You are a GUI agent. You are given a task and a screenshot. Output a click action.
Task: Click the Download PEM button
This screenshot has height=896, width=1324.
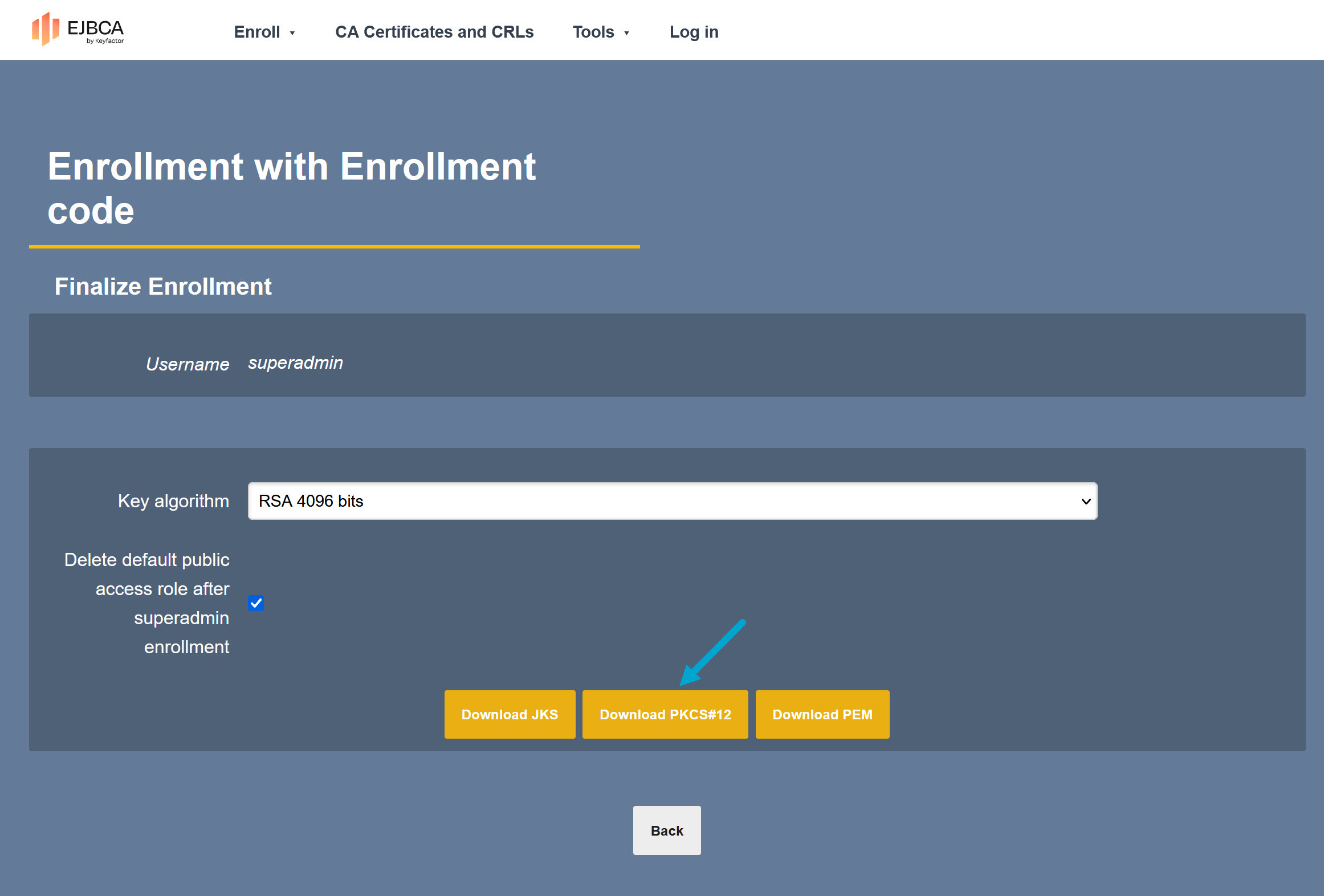click(822, 714)
